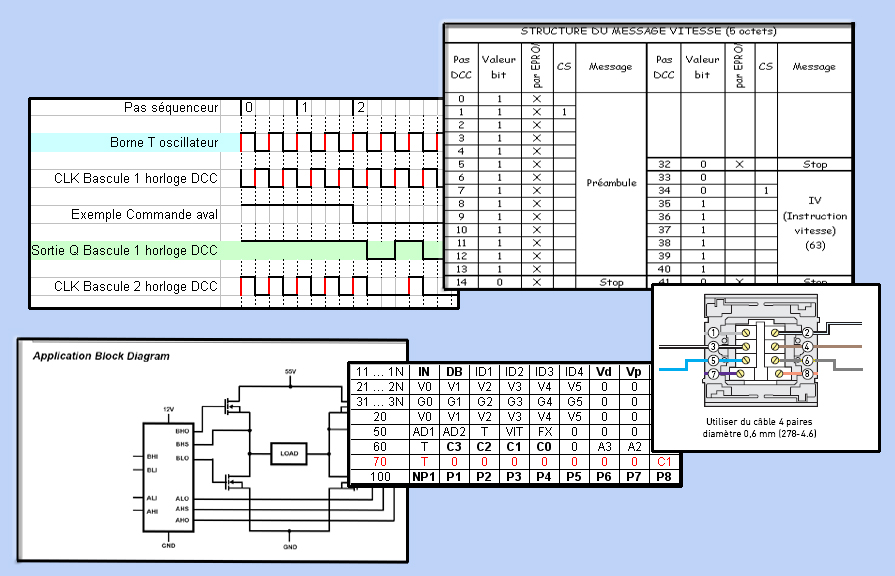Select terminal 1 on the connector diagram
This screenshot has width=895, height=576.
click(712, 332)
